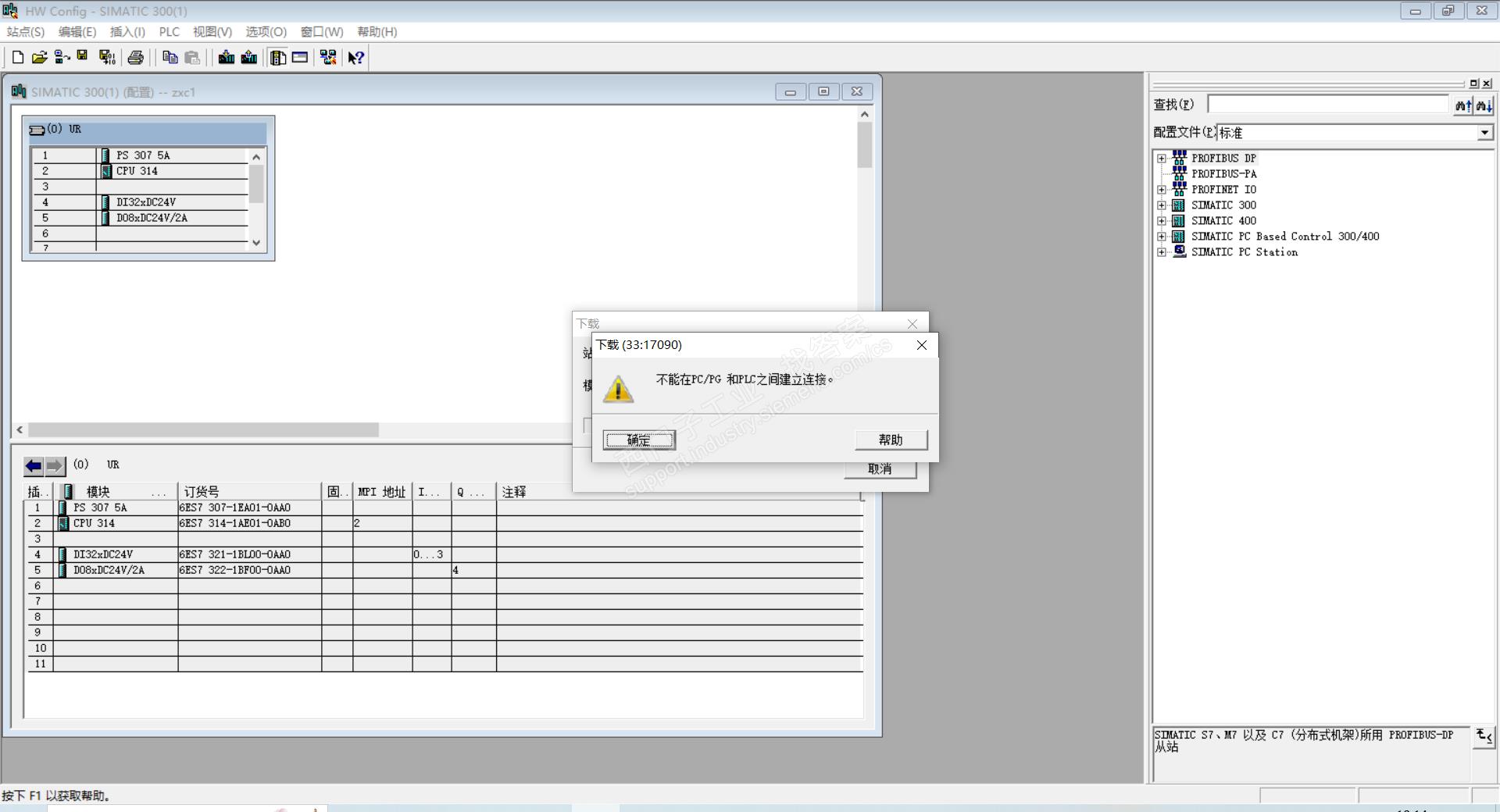Click order number 6ES7 307-1EA01-0AA0

(x=235, y=507)
